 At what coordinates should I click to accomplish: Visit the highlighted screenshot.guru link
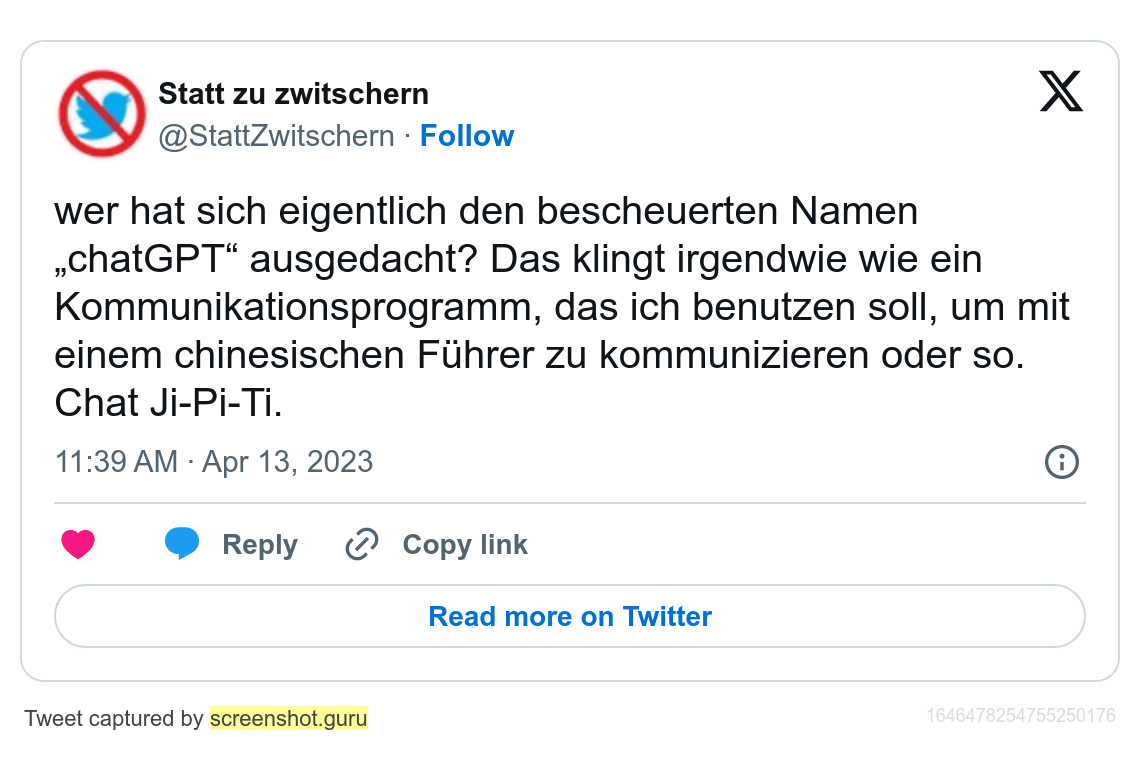289,718
